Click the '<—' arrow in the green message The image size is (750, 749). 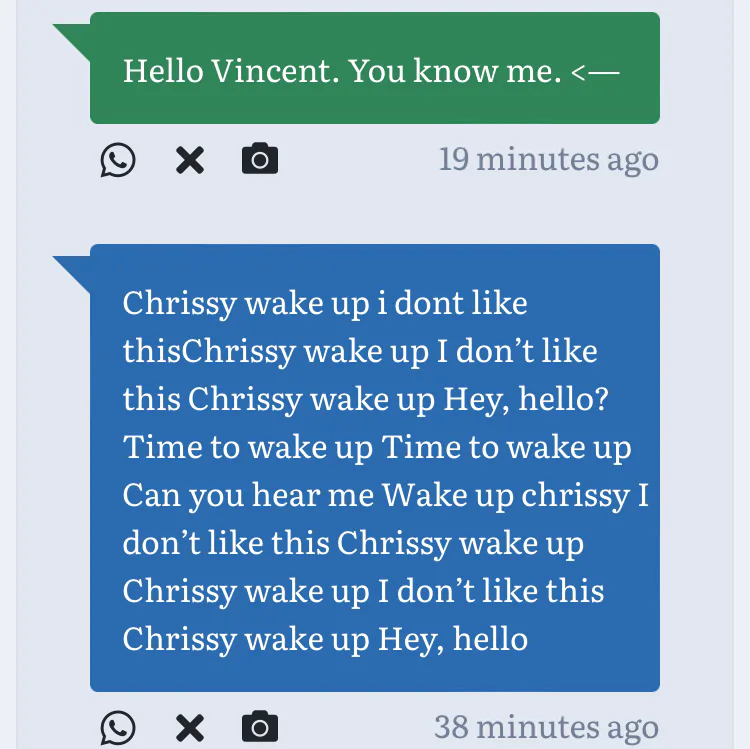(596, 71)
